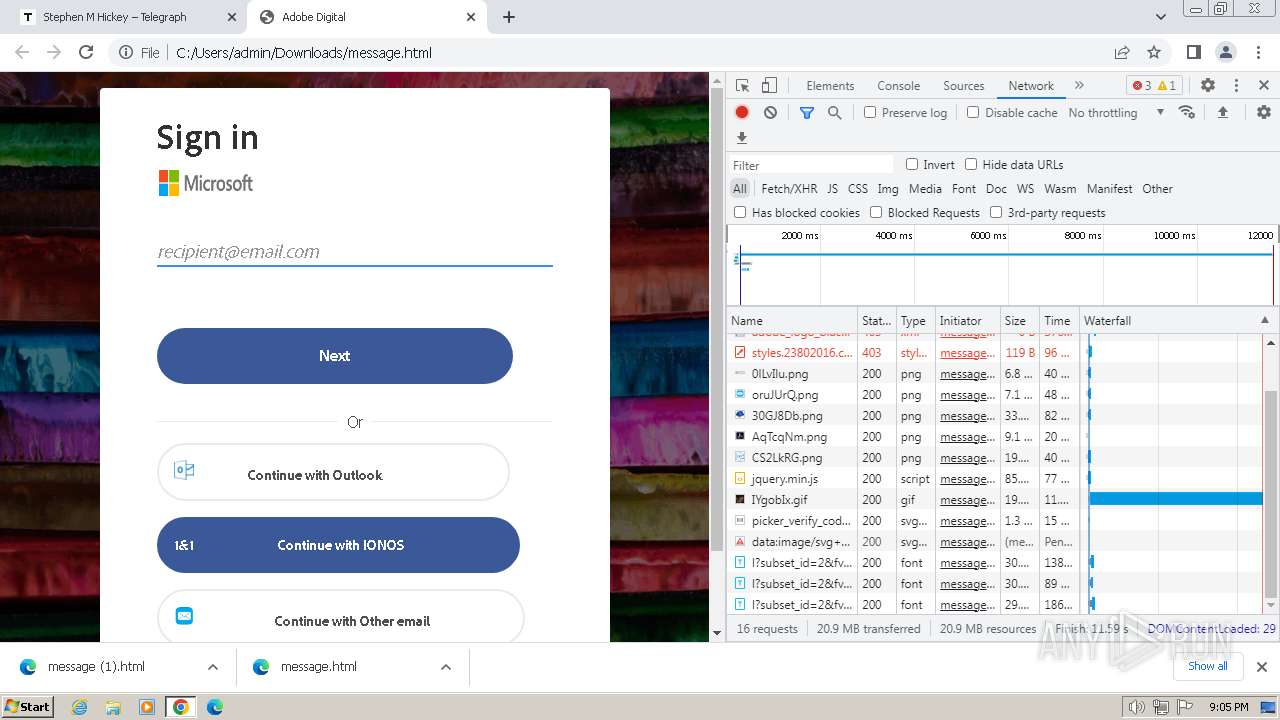Toggle the device toolbar icon

(769, 86)
